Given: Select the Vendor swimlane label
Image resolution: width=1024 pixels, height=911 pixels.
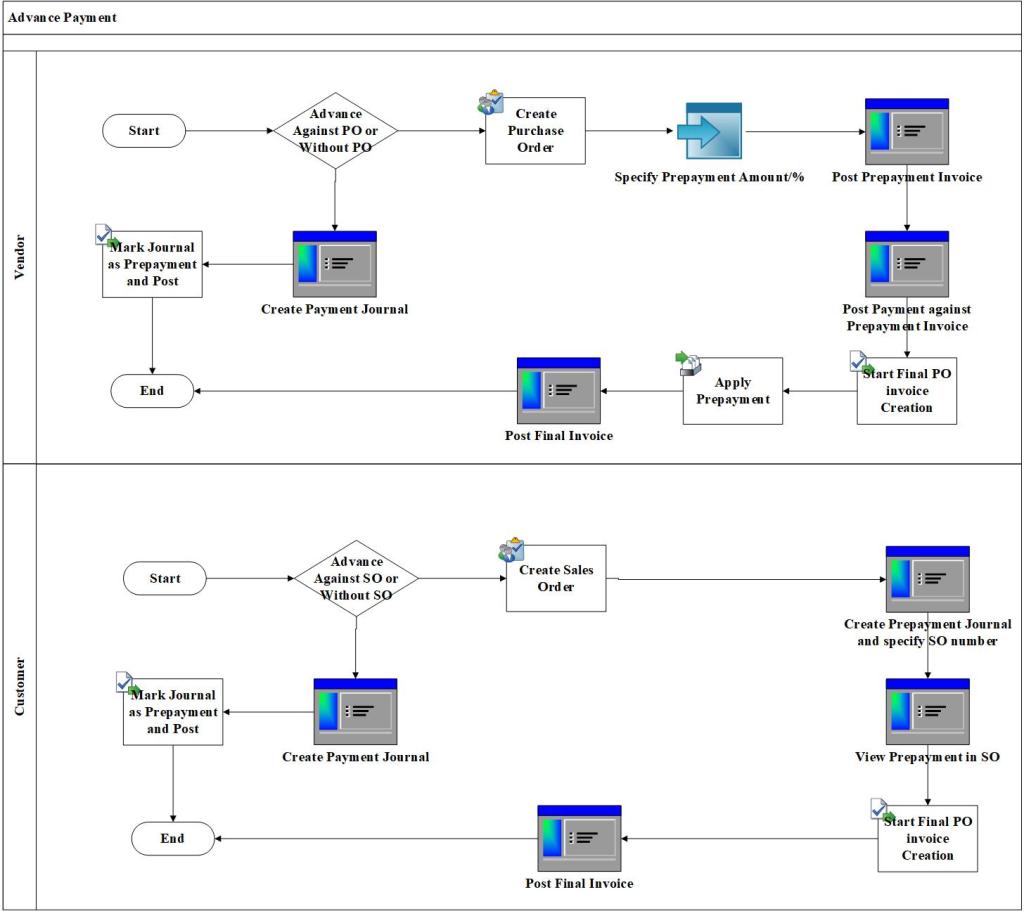Looking at the screenshot, I should coord(20,257).
